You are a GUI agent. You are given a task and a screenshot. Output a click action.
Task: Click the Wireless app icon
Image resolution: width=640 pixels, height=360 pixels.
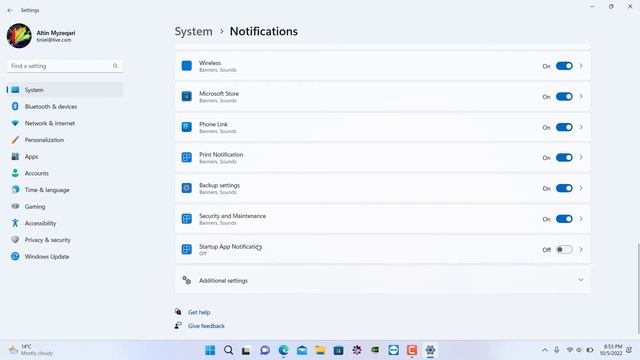(x=187, y=66)
